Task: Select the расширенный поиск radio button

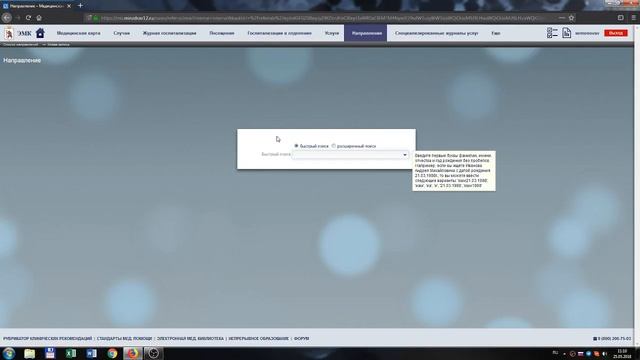Action: (x=333, y=146)
